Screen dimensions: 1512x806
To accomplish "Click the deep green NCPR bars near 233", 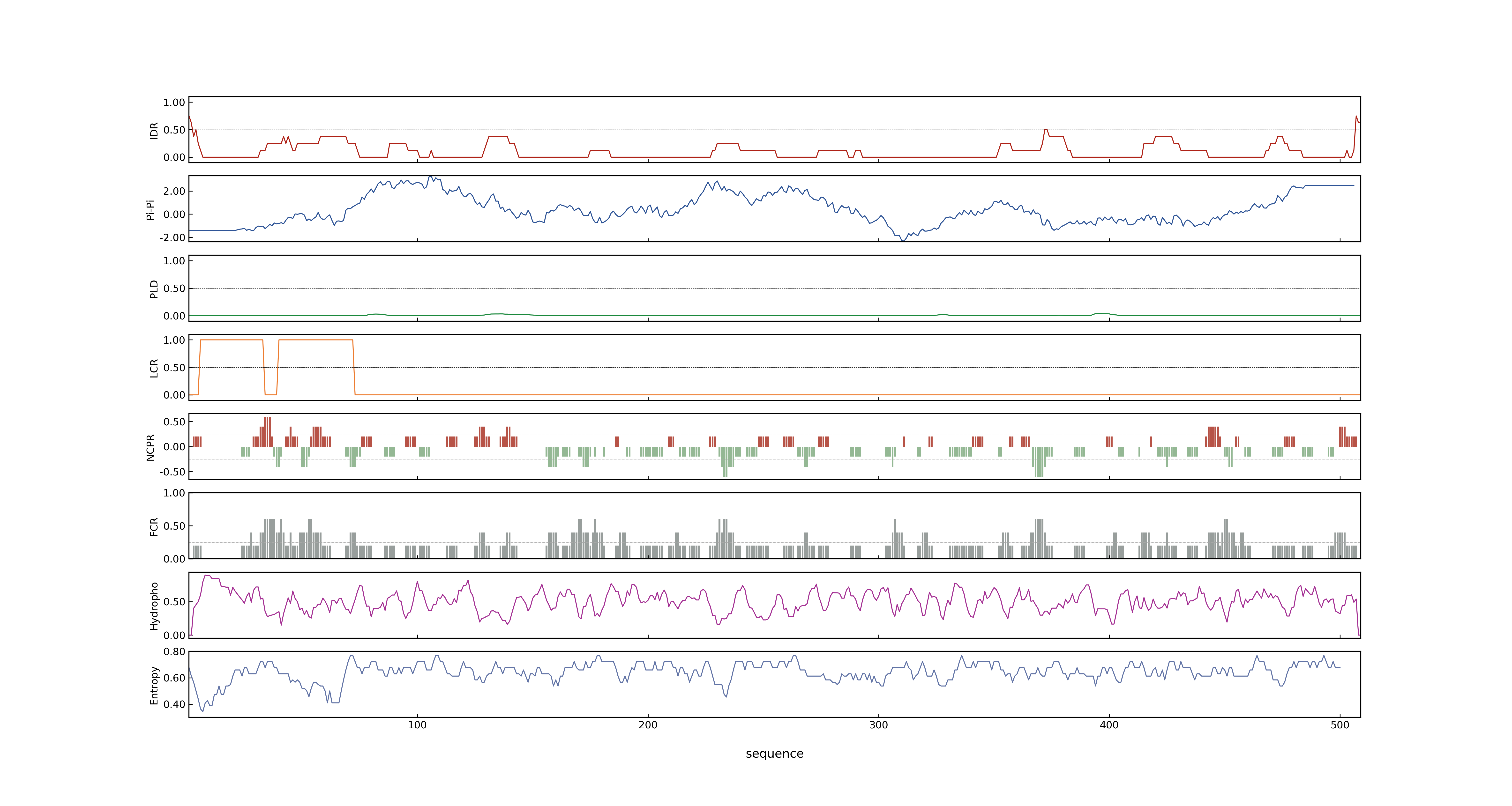I will click(726, 461).
